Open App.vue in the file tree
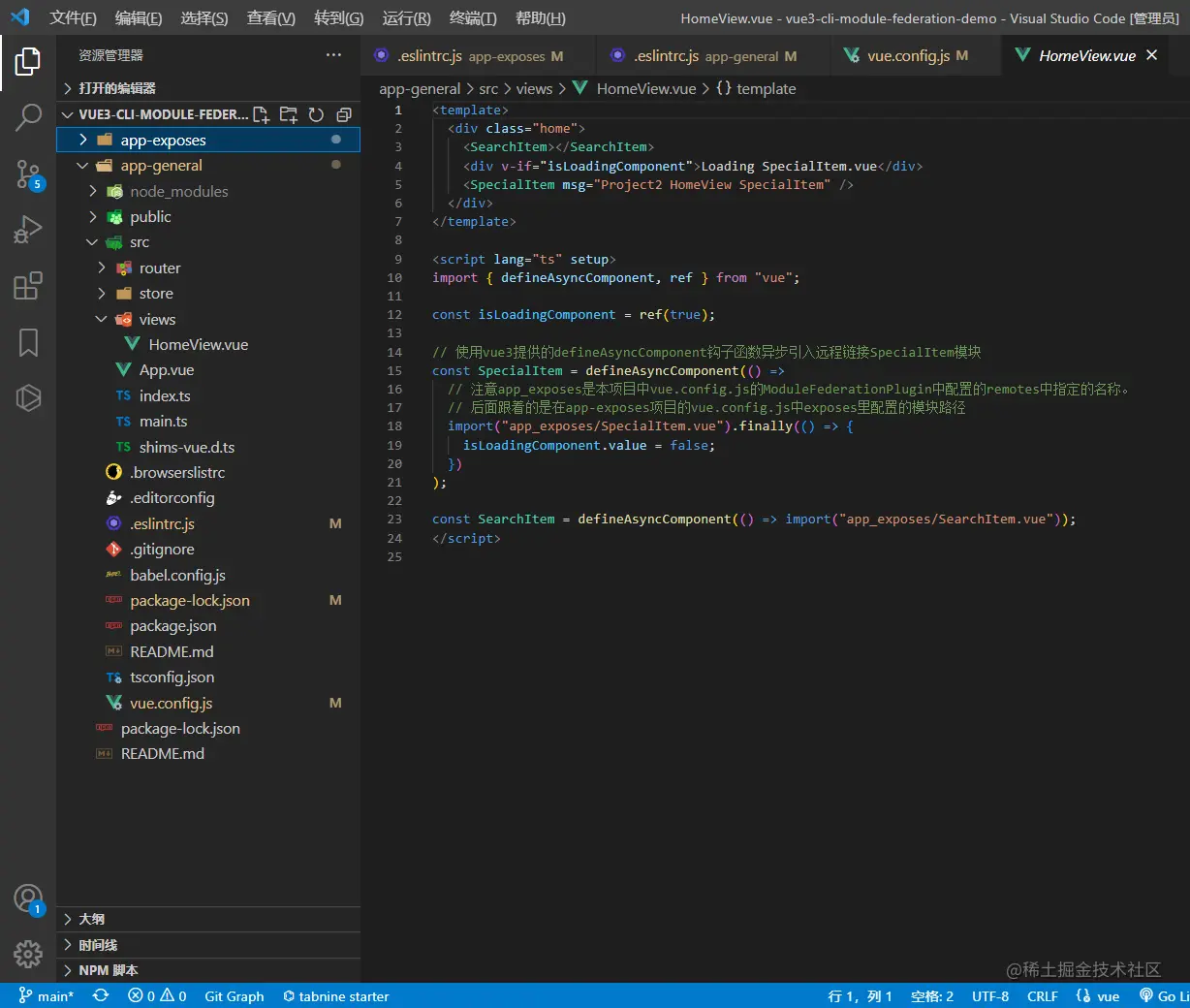Screen dimensions: 1190x1008 [208, 370]
